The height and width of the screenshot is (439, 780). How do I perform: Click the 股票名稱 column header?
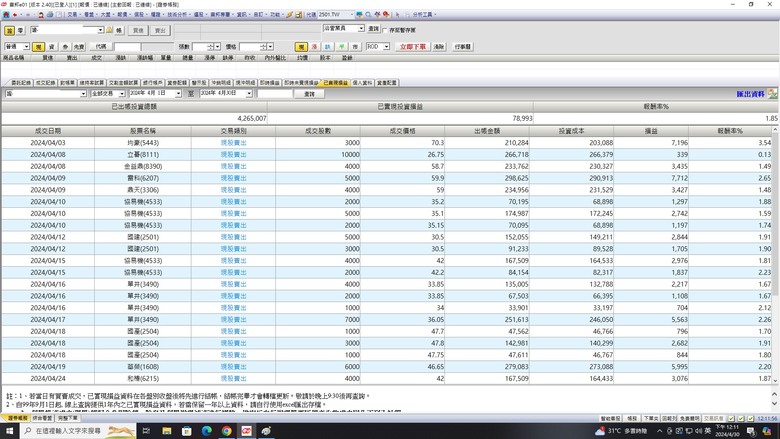click(143, 131)
